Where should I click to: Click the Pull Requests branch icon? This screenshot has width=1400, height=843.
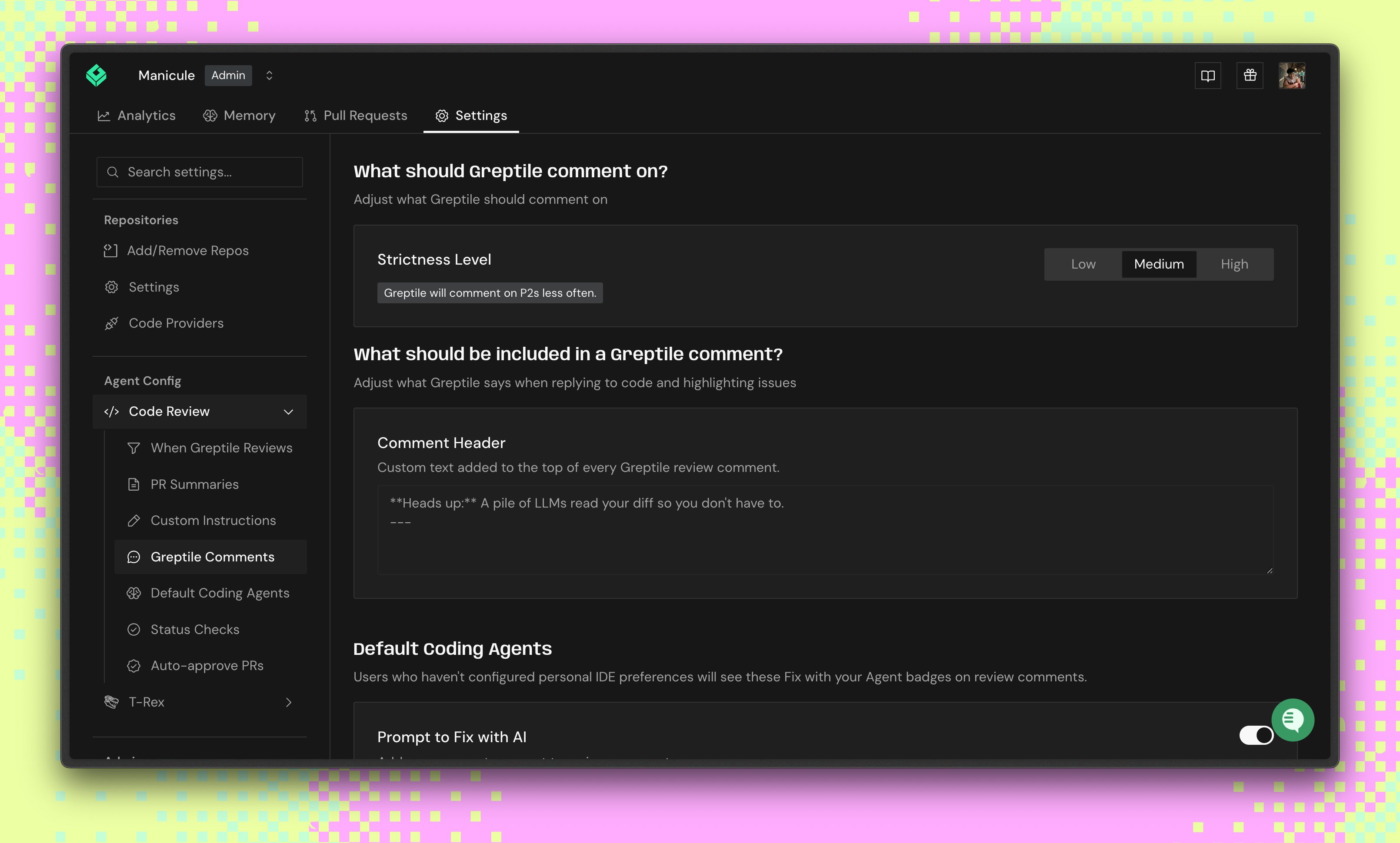click(310, 116)
